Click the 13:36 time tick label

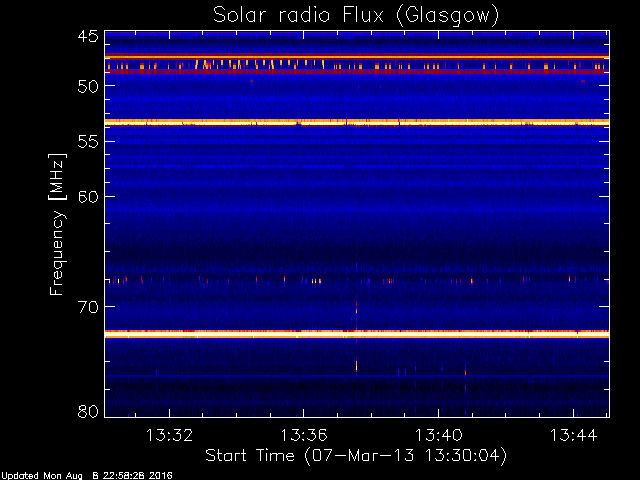click(304, 435)
